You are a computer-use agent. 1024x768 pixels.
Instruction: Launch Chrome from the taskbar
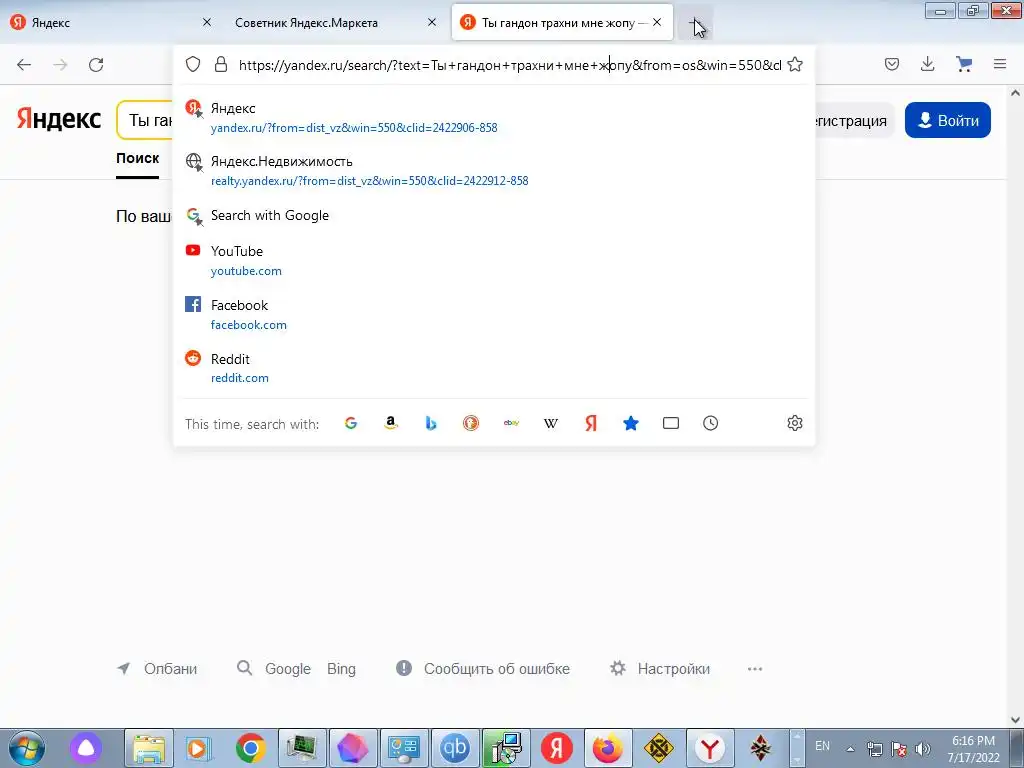tap(250, 748)
